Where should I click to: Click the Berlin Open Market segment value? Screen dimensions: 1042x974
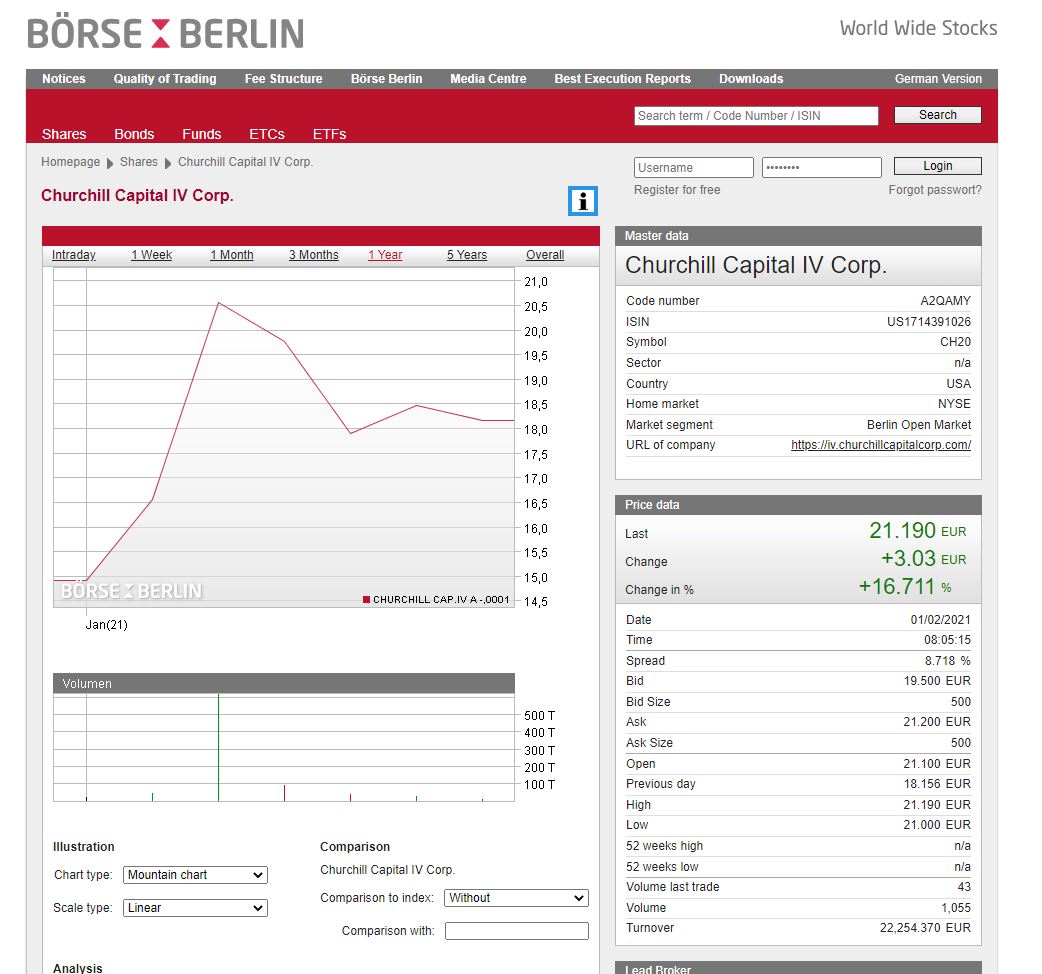918,425
